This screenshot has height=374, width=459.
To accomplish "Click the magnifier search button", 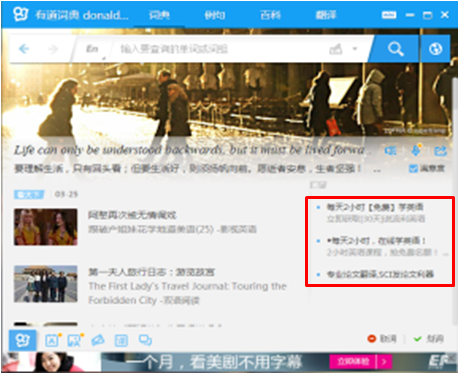I will 396,49.
